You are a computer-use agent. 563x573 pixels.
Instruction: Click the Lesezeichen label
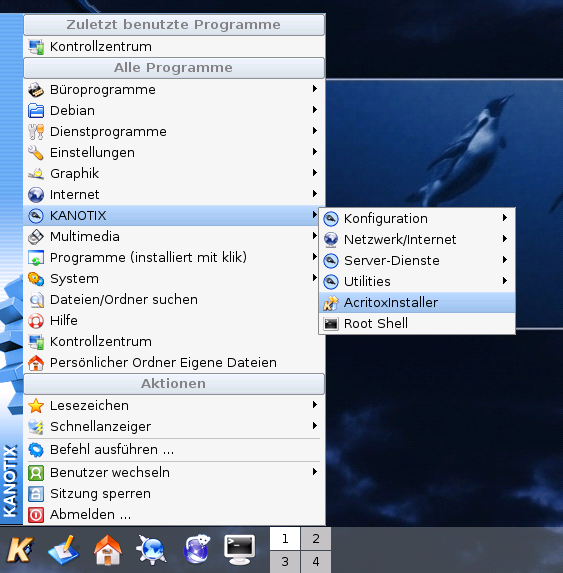(89, 406)
